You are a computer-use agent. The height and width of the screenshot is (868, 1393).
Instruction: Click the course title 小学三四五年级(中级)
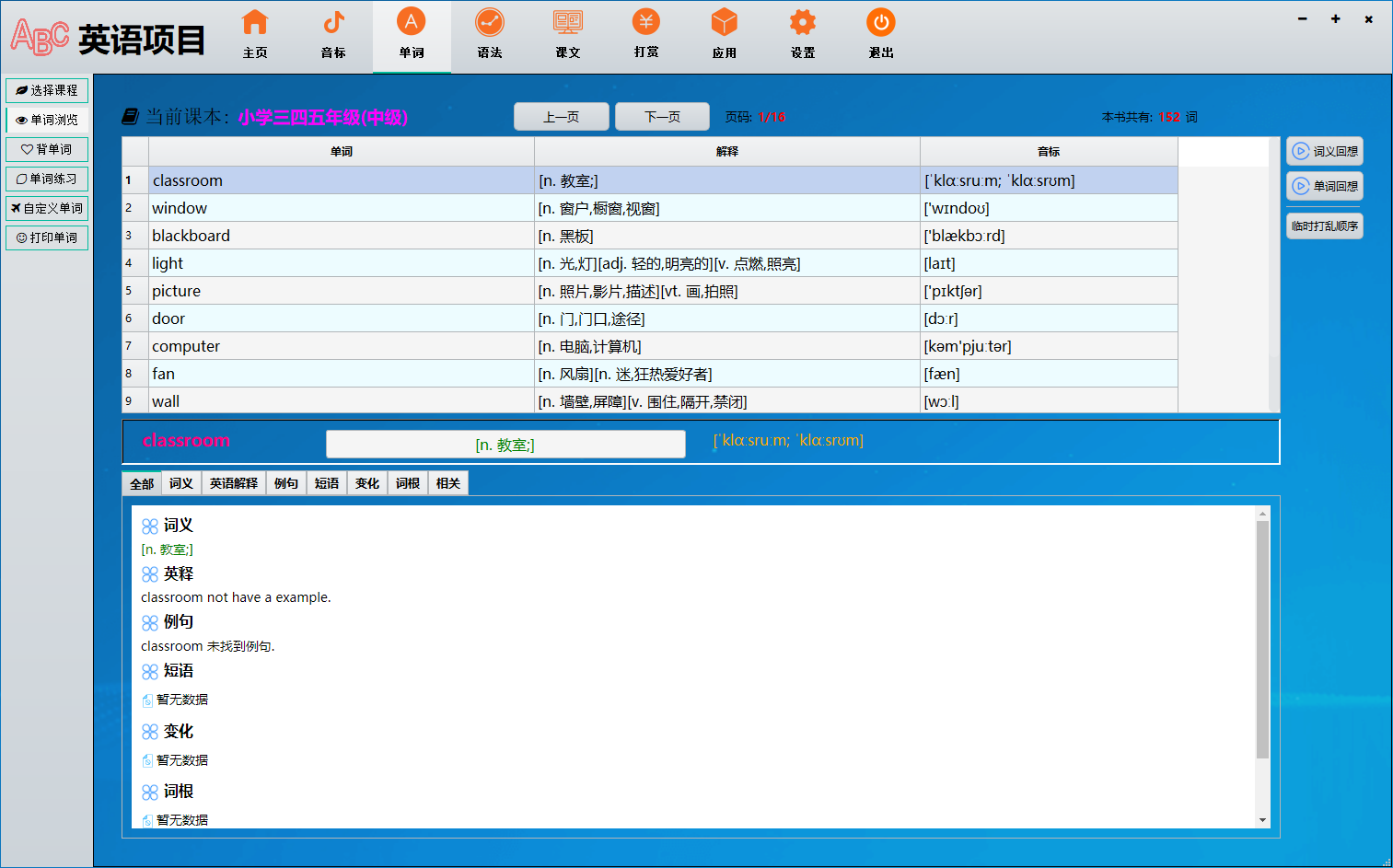pyautogui.click(x=323, y=118)
